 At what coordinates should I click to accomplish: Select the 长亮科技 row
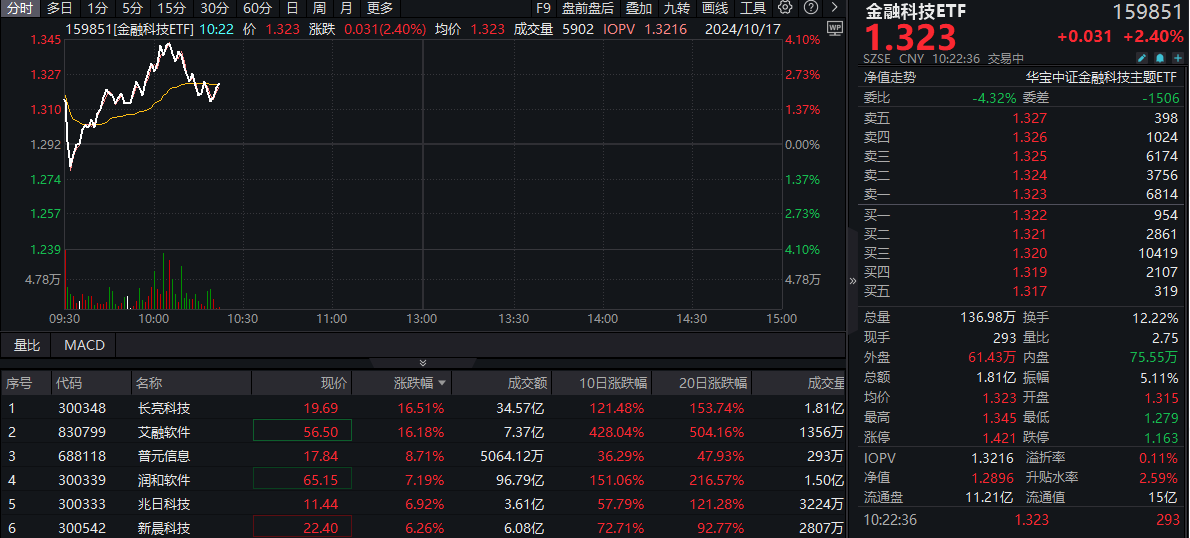coord(423,408)
